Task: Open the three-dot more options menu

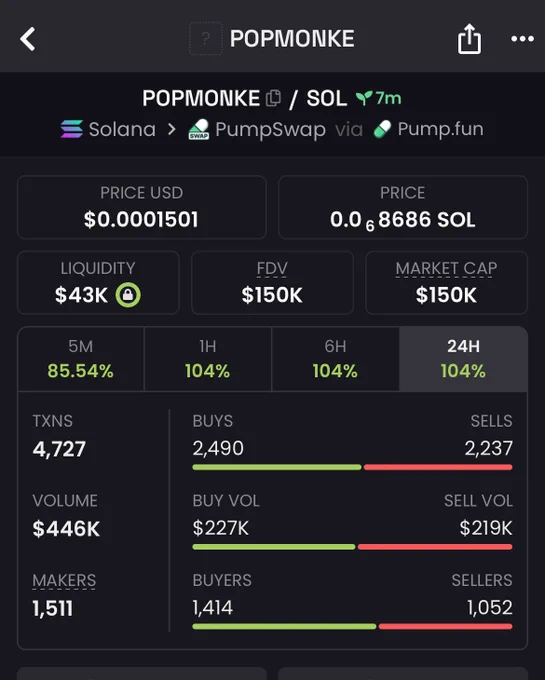Action: pyautogui.click(x=522, y=39)
